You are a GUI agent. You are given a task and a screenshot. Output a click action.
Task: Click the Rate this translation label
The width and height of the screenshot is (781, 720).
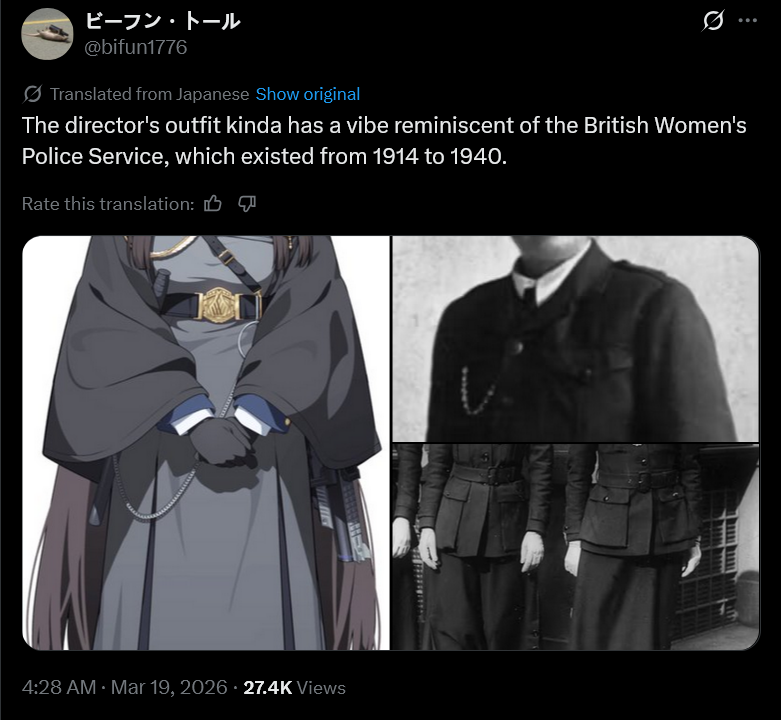point(108,204)
